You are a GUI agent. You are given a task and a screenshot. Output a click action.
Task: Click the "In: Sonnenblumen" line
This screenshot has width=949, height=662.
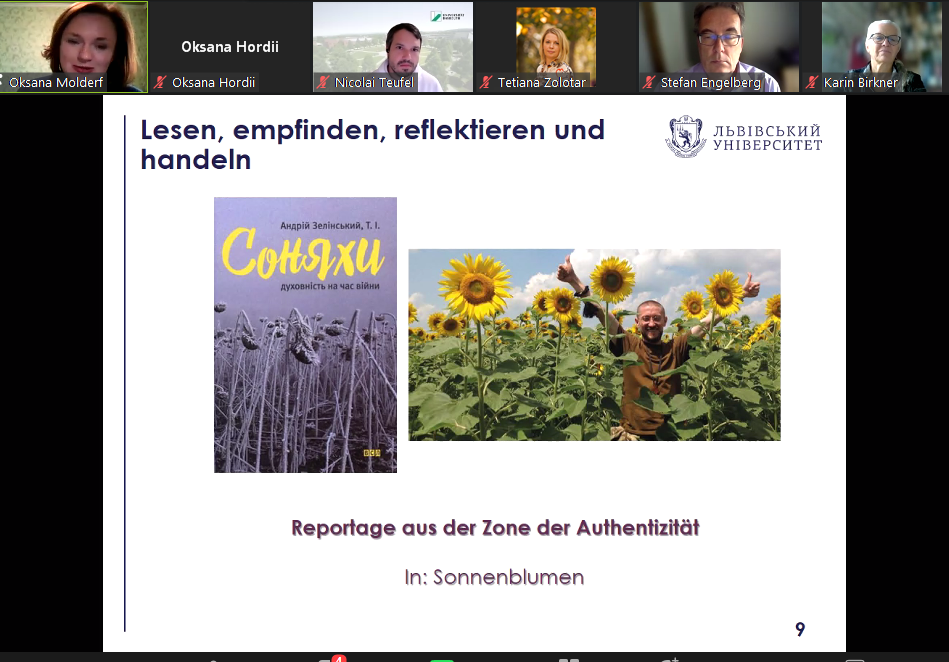click(494, 577)
